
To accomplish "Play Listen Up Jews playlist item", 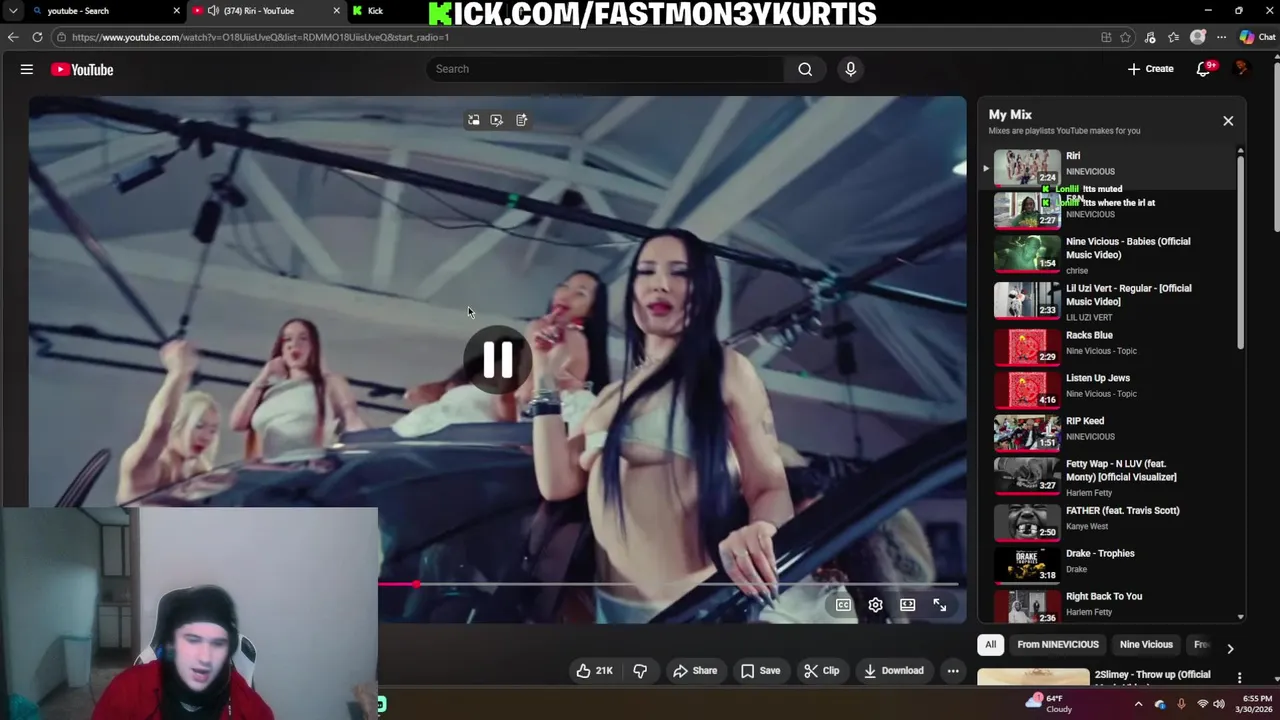I will coord(1108,389).
